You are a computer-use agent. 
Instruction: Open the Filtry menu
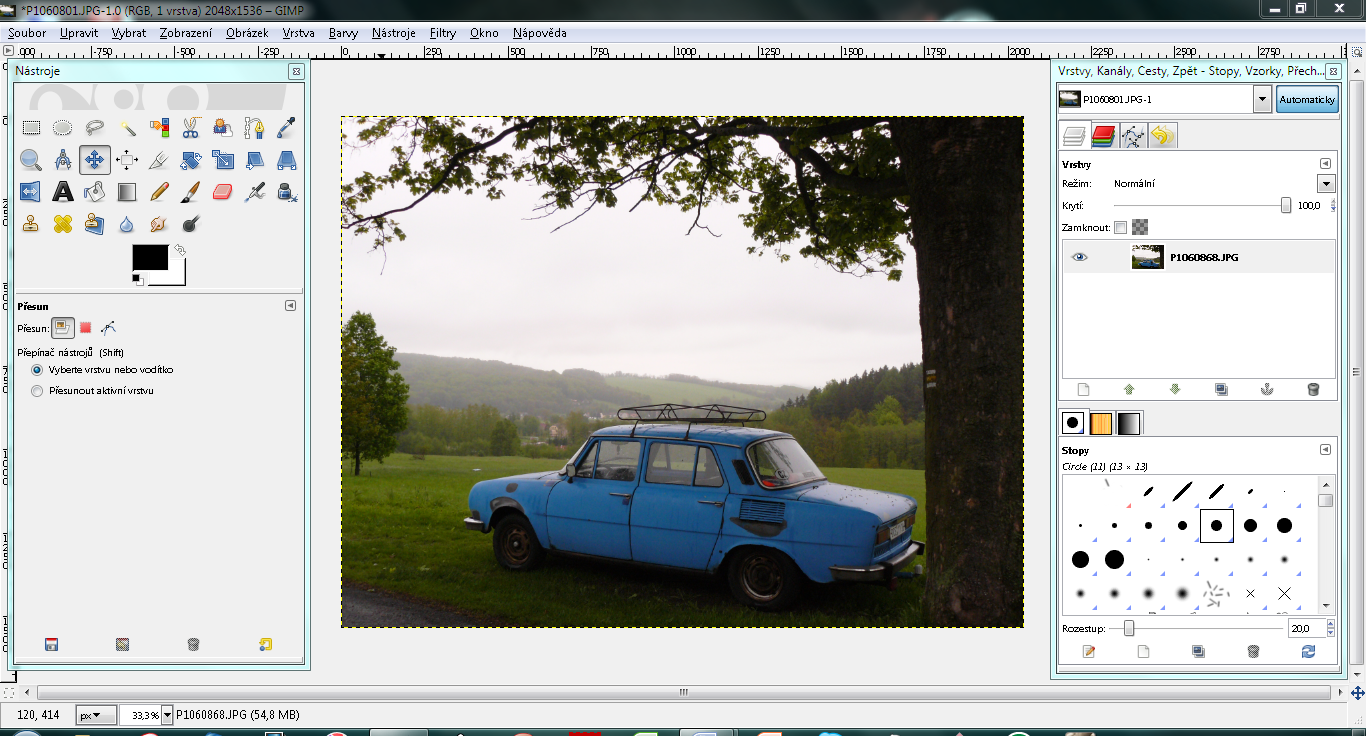click(443, 33)
